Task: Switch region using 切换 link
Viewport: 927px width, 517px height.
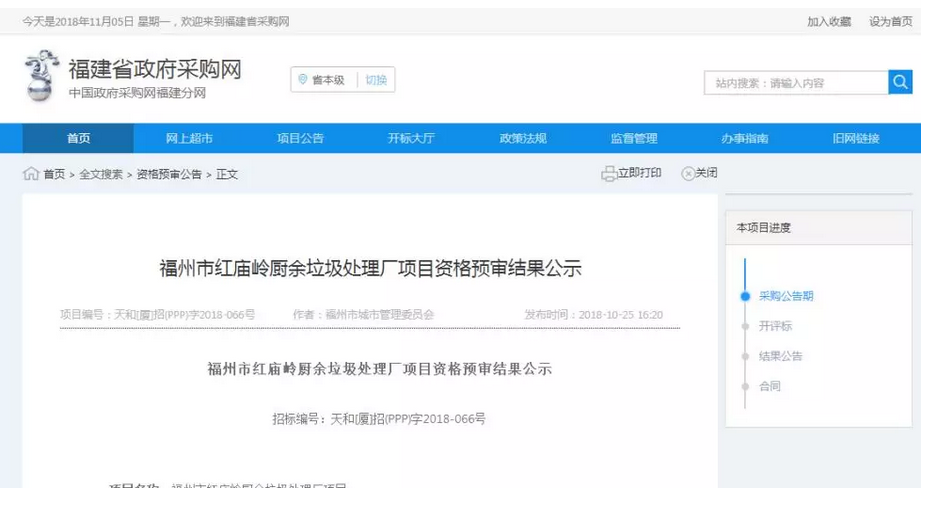Action: click(375, 80)
